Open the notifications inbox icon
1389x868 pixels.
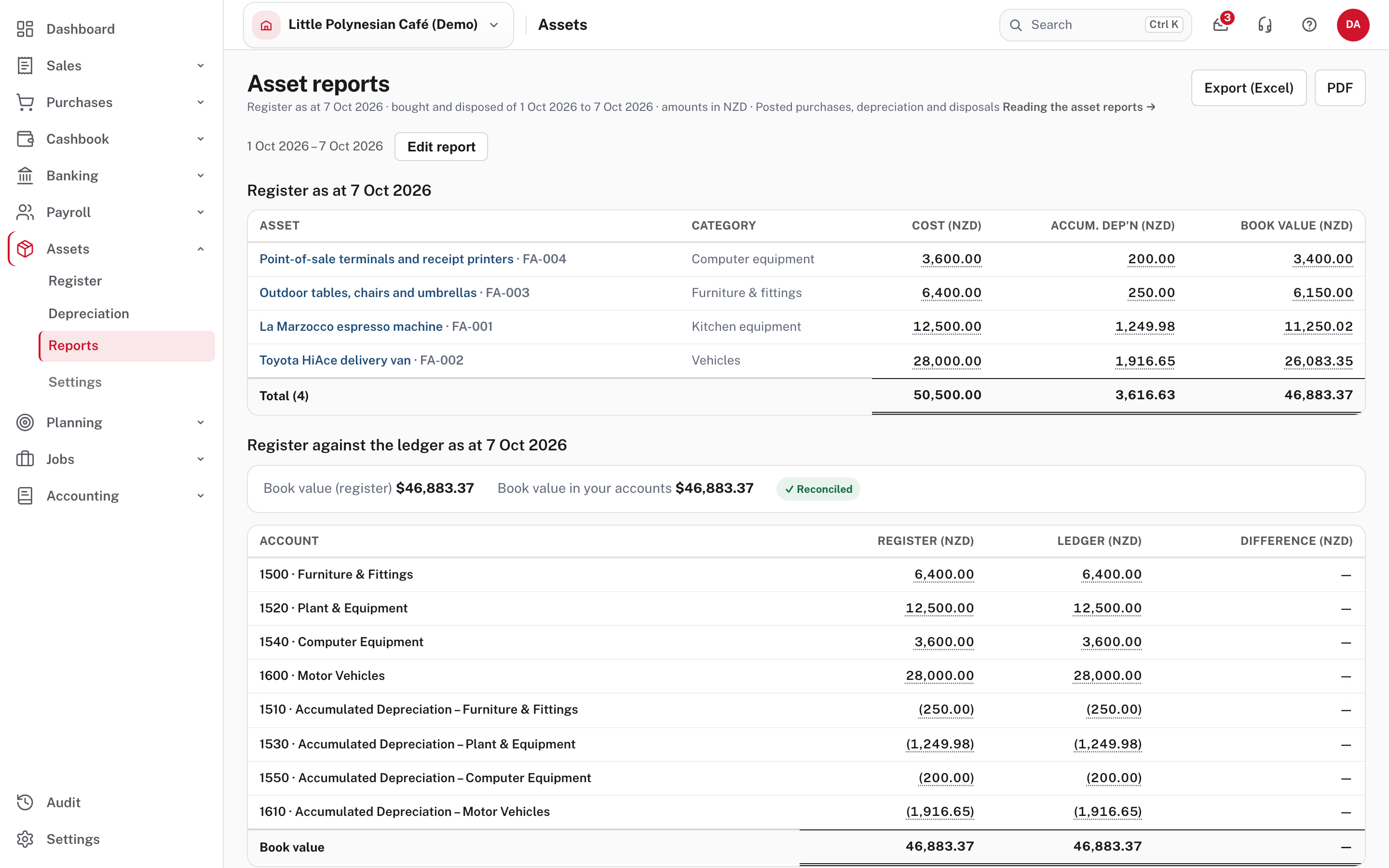click(x=1221, y=25)
